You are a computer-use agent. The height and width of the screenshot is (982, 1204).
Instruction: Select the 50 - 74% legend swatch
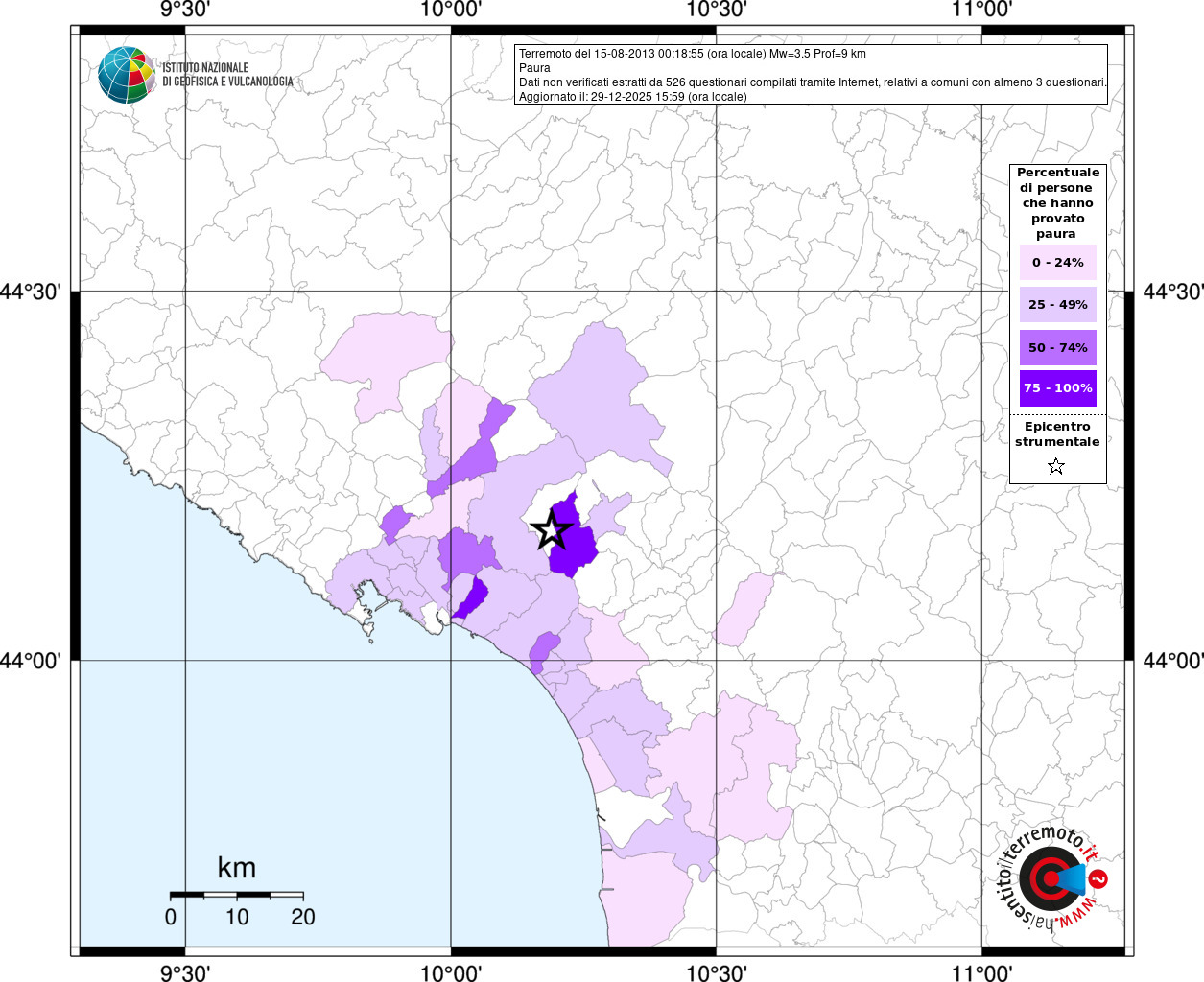click(x=1057, y=348)
